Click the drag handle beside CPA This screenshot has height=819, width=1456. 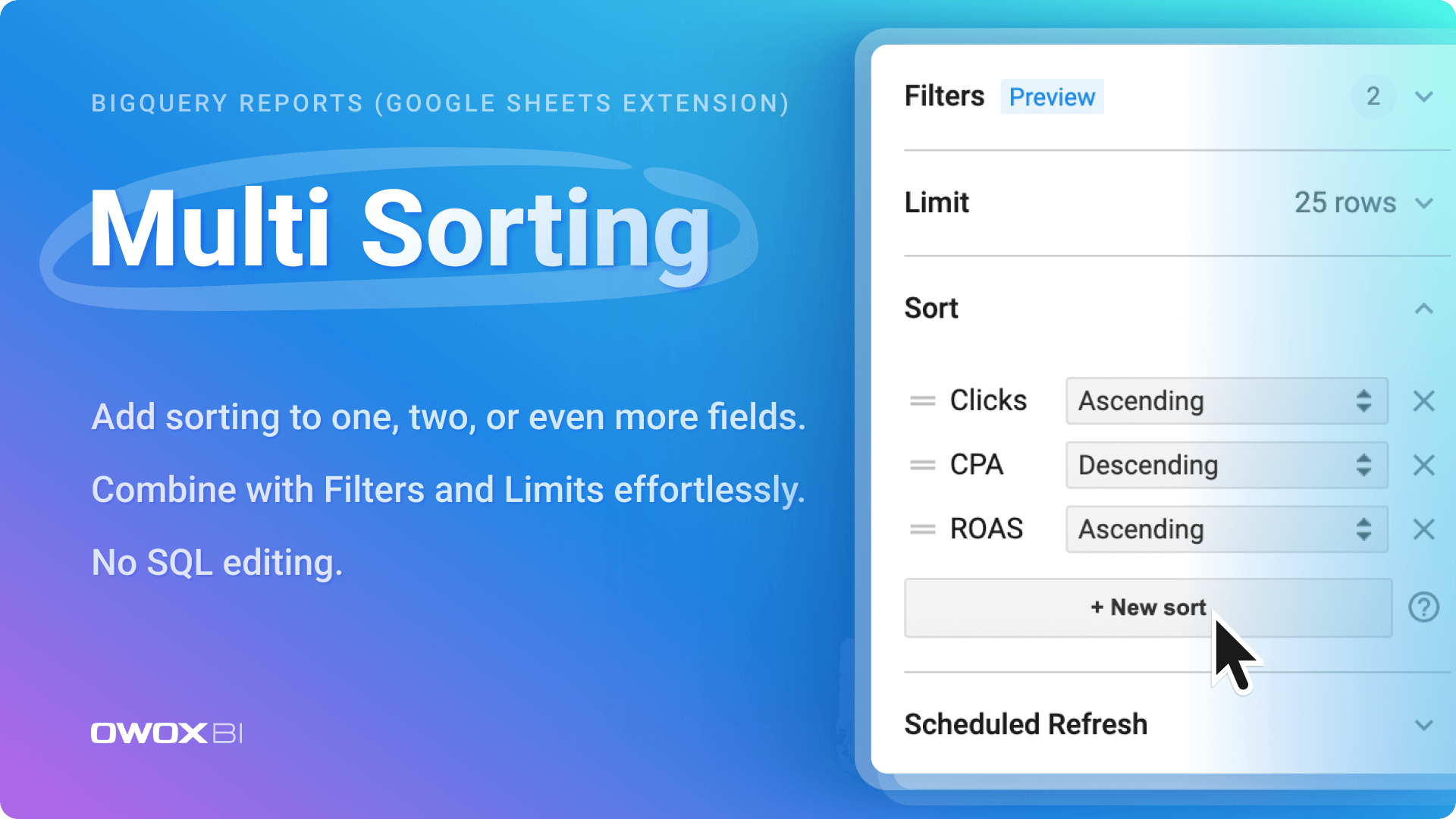(922, 465)
